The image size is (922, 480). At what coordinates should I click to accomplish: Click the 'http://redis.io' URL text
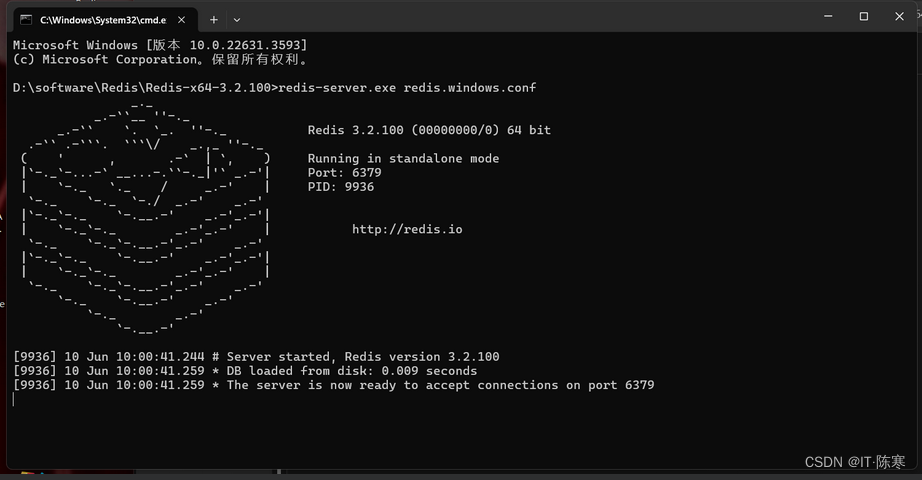[407, 229]
